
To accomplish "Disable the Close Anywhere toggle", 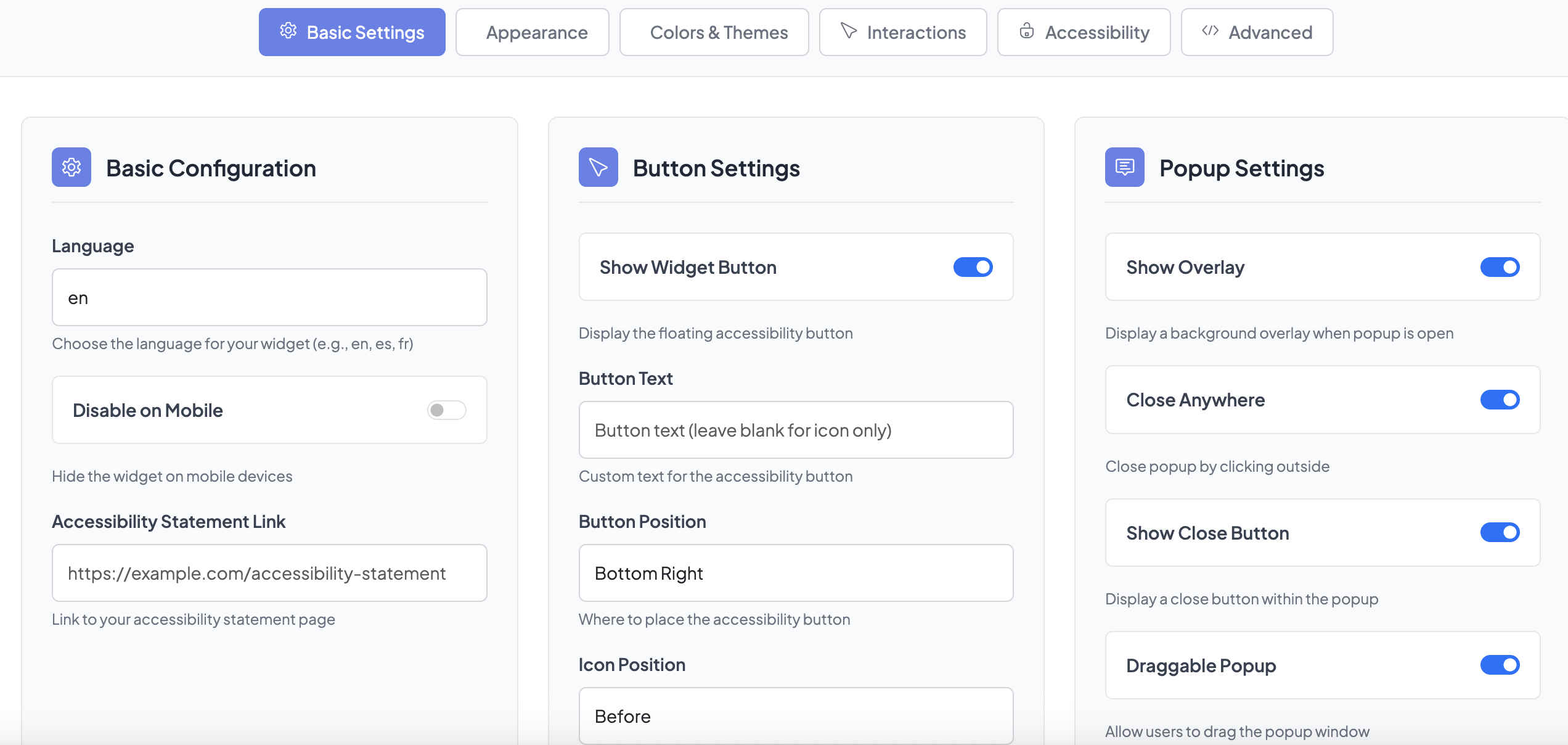I will click(1499, 400).
